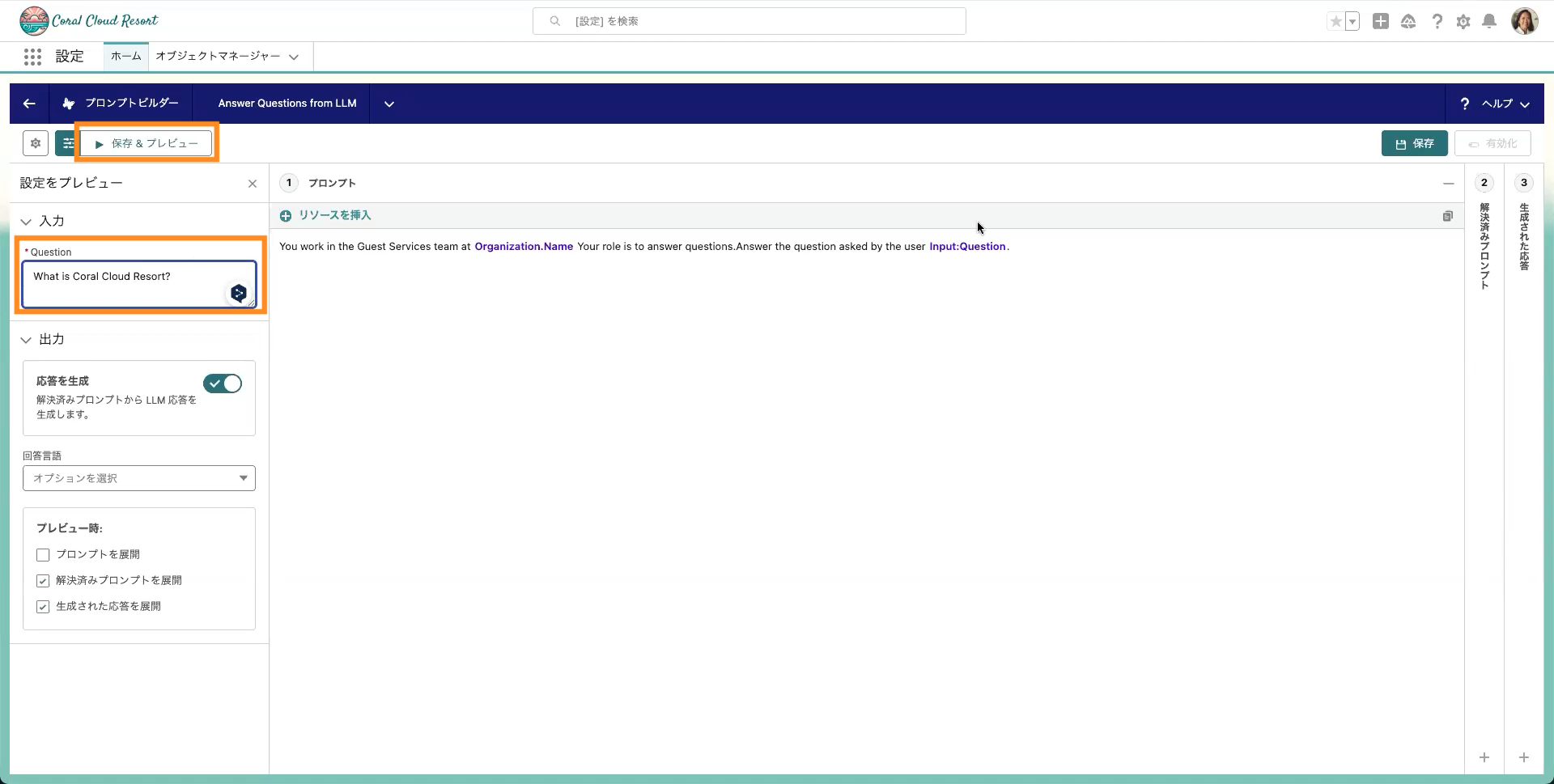This screenshot has width=1554, height=784.
Task: Click the plus under 解決済みプロンプト column
Action: click(1484, 757)
